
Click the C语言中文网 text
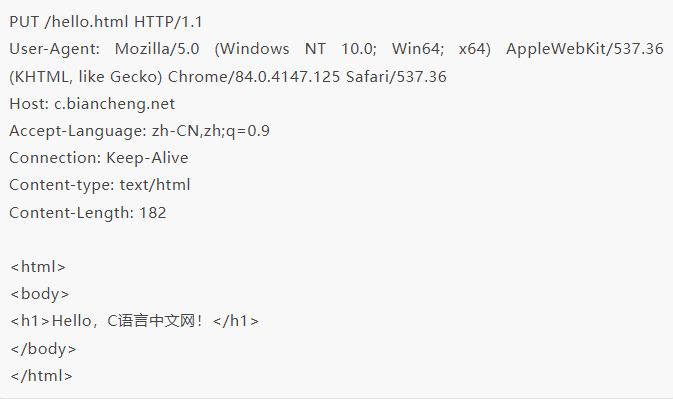click(x=151, y=321)
